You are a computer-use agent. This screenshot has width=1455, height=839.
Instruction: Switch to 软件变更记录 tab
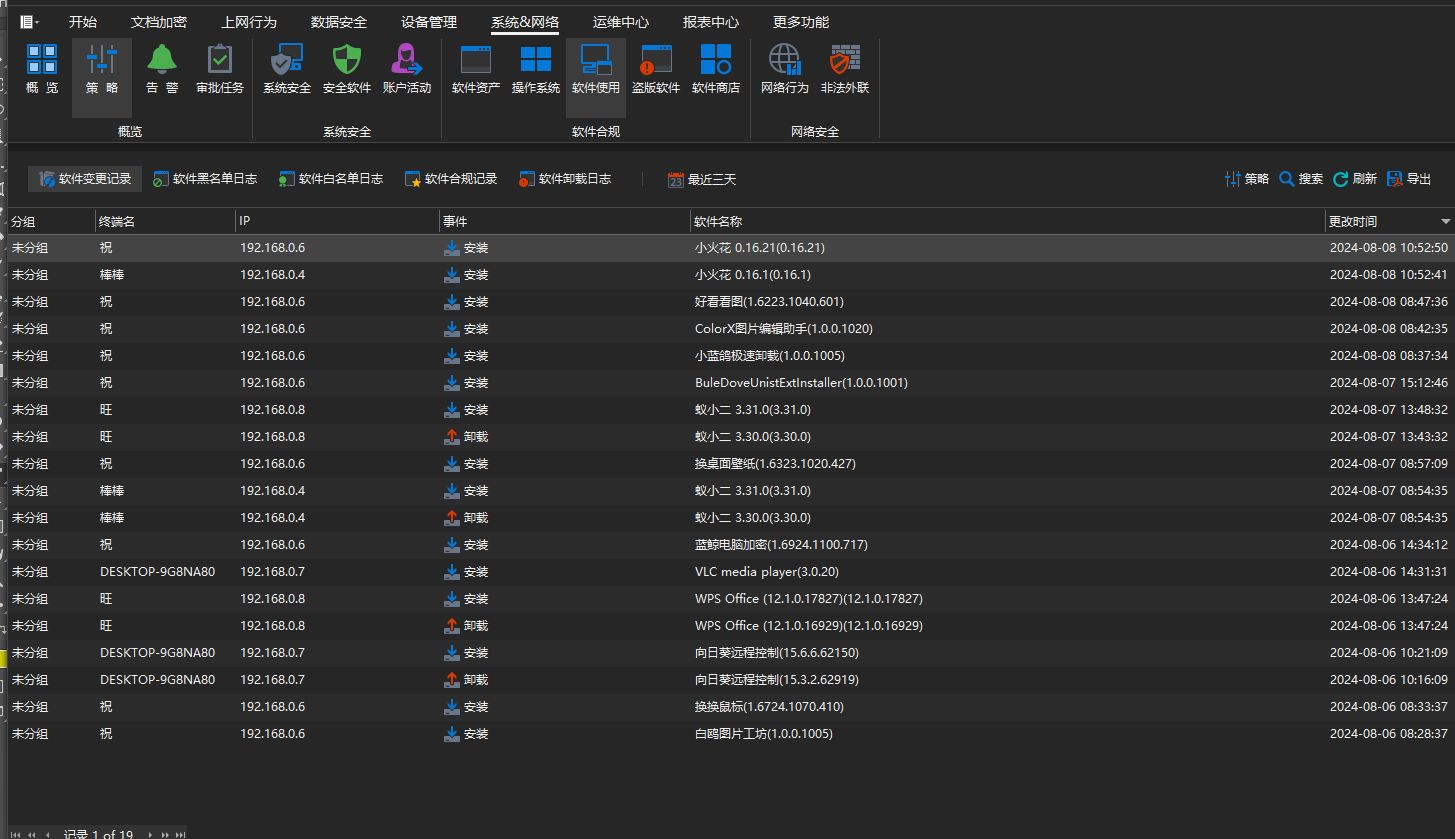(85, 179)
